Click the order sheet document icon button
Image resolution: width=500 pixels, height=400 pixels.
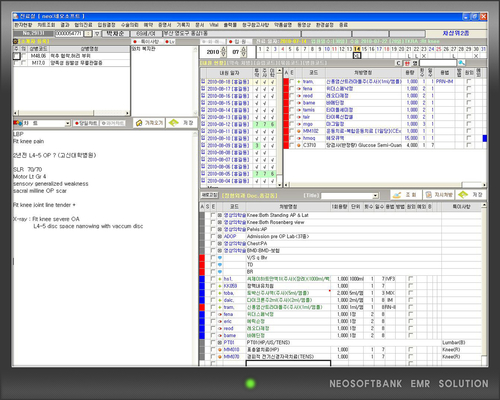[x=439, y=195]
